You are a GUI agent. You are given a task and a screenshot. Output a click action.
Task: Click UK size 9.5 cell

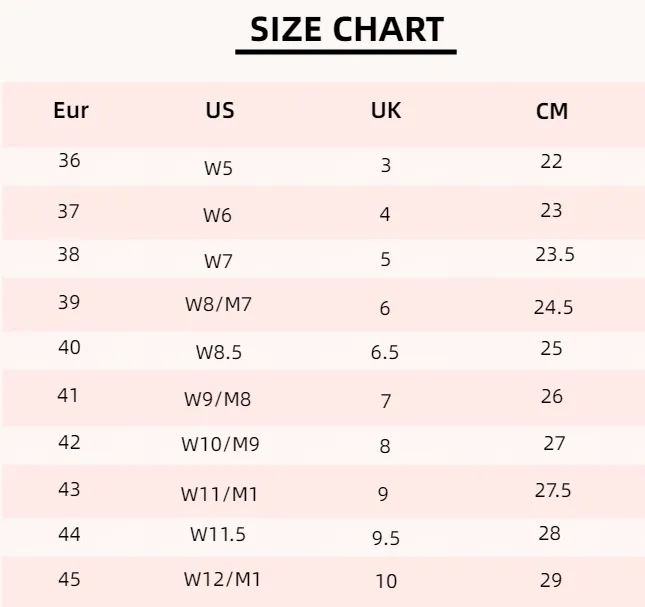[386, 538]
